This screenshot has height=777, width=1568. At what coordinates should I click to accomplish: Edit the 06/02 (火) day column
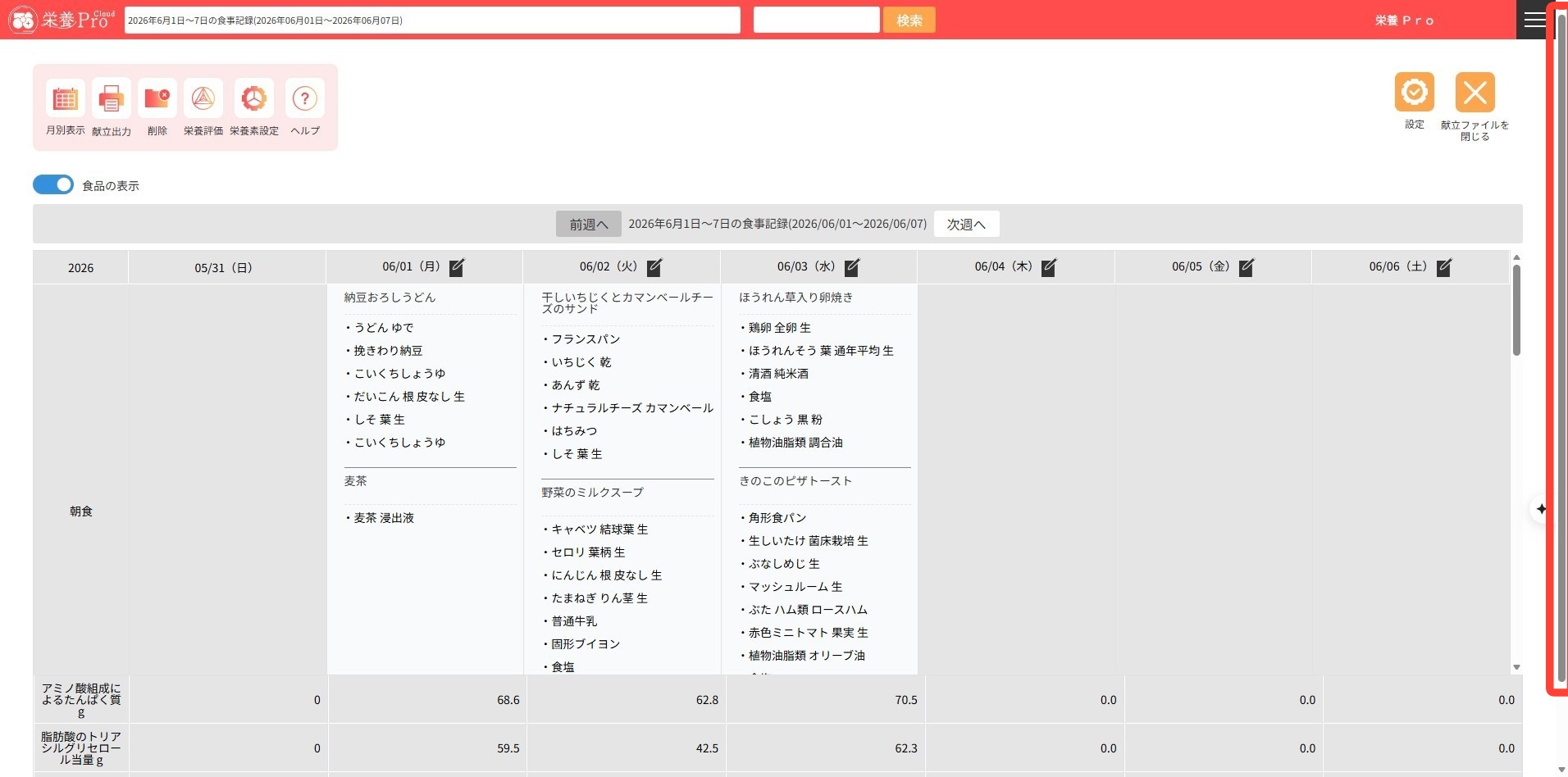pos(654,267)
